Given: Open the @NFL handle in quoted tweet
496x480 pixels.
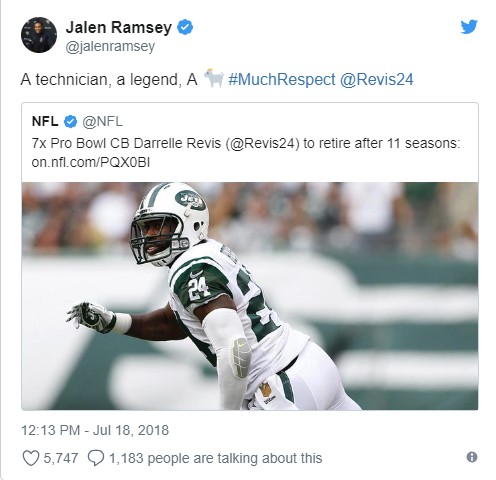Looking at the screenshot, I should tap(102, 121).
